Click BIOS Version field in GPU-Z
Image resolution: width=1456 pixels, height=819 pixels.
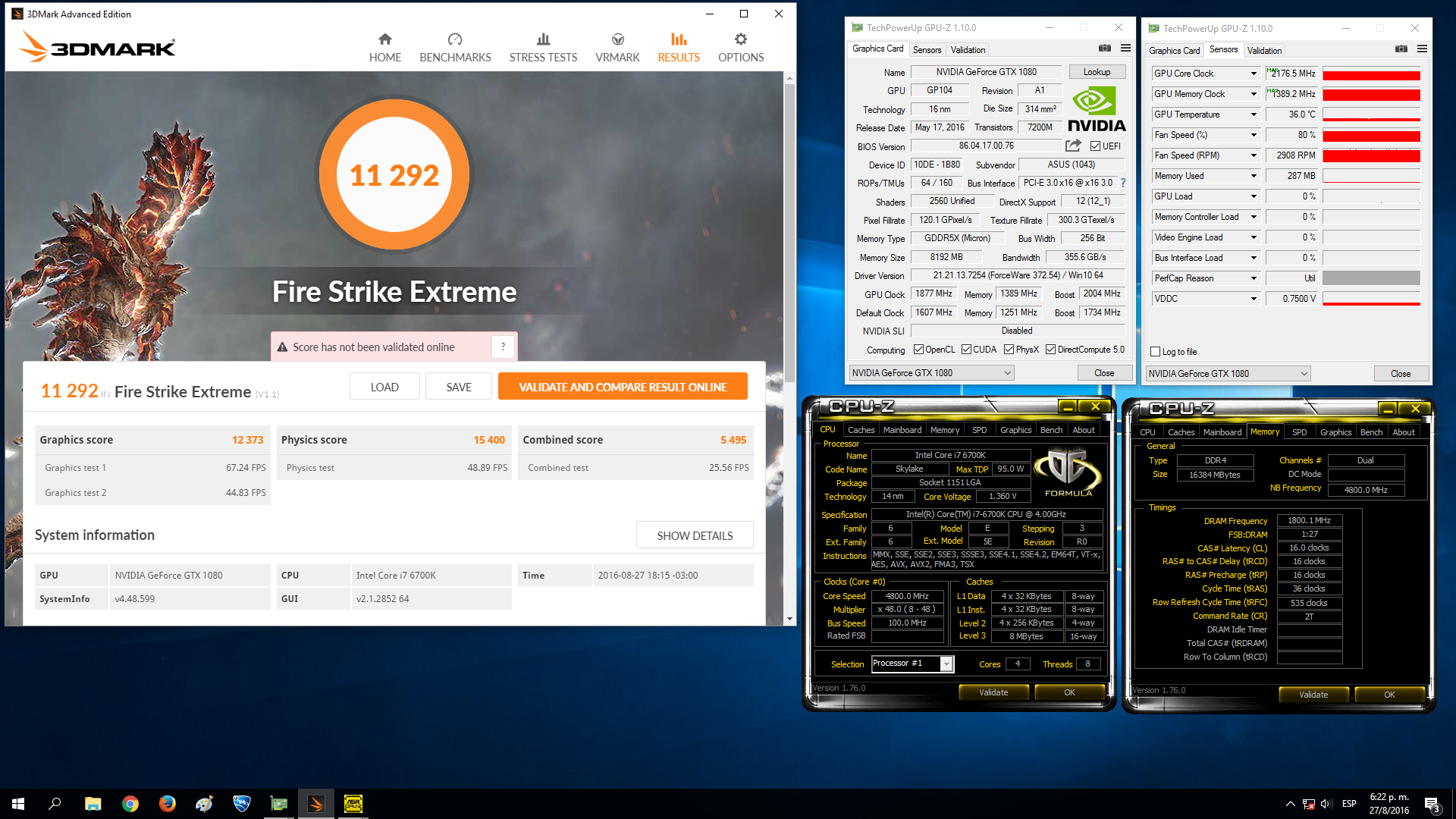tap(986, 146)
